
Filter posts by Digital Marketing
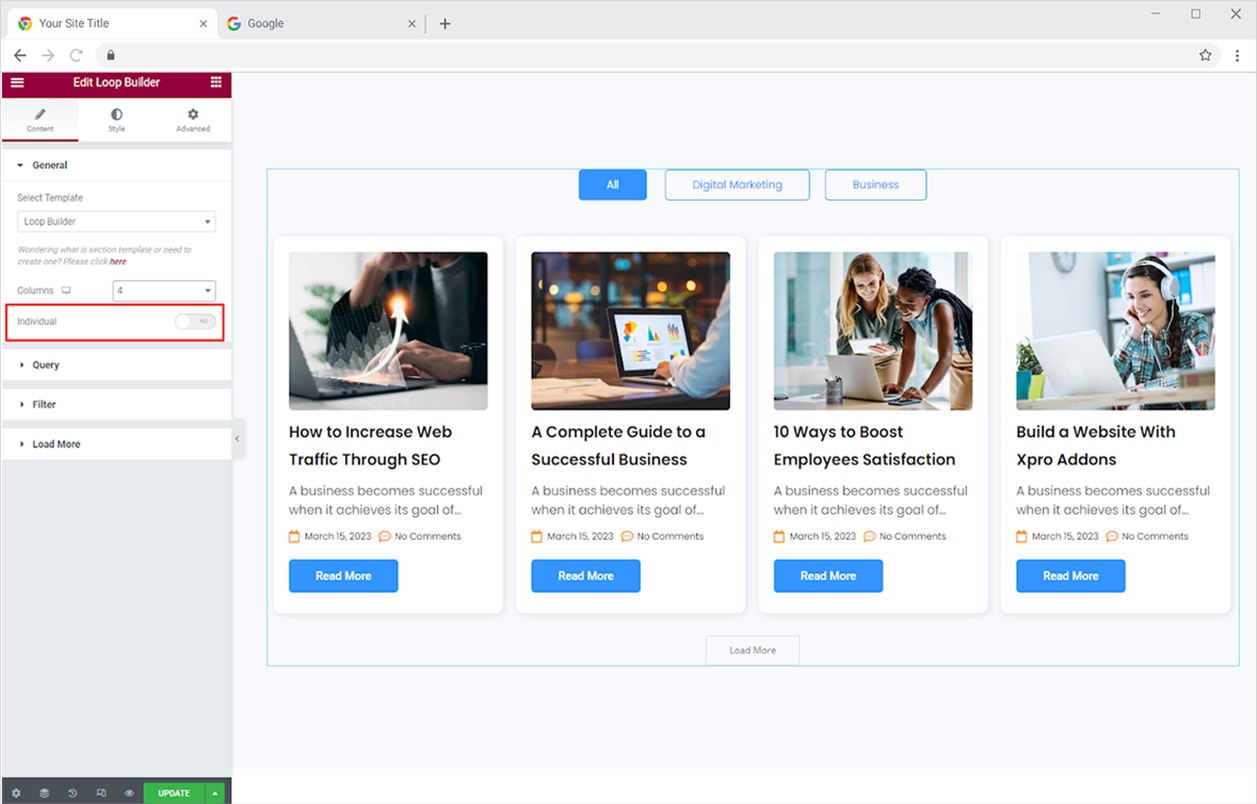coord(737,185)
